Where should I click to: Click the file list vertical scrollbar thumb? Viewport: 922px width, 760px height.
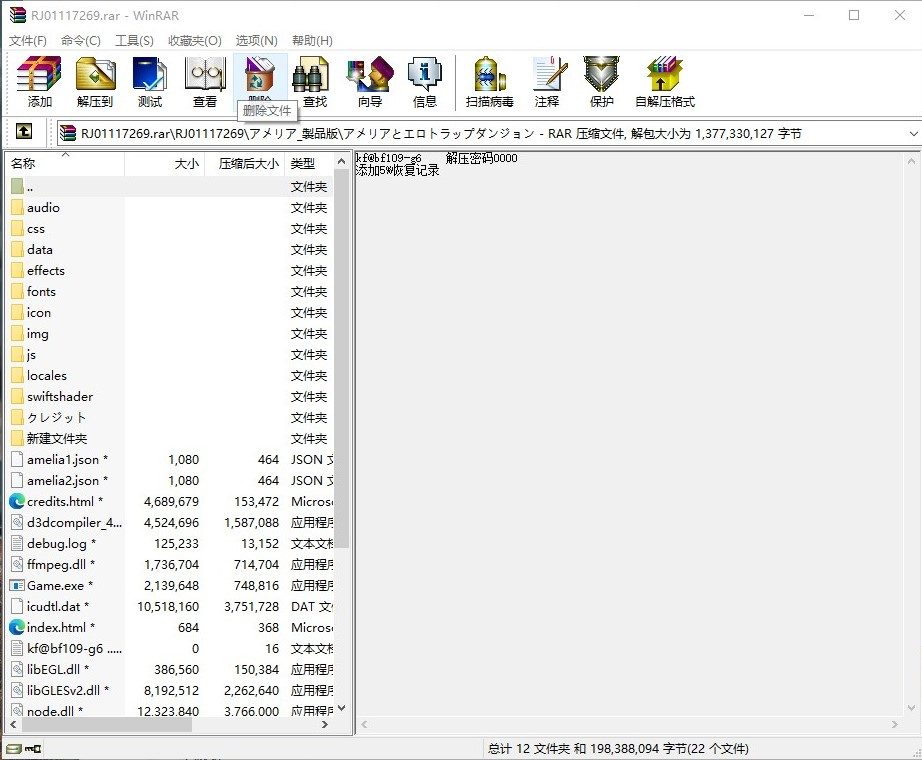coord(342,359)
